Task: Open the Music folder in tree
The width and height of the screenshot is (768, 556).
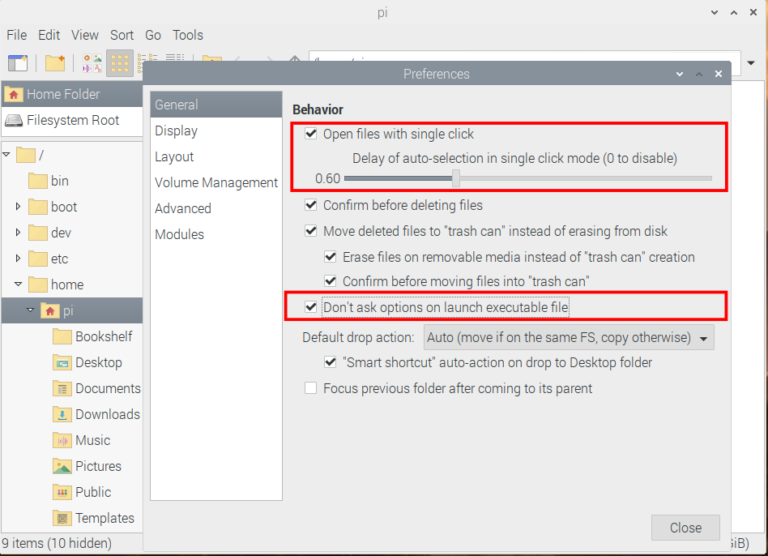Action: pyautogui.click(x=93, y=440)
